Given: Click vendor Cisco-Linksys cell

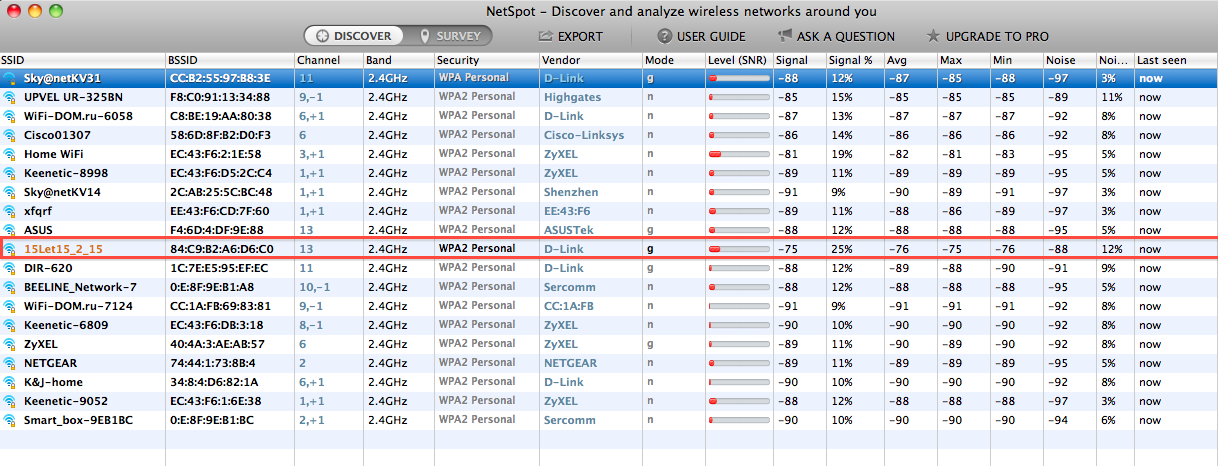Looking at the screenshot, I should pos(584,135).
